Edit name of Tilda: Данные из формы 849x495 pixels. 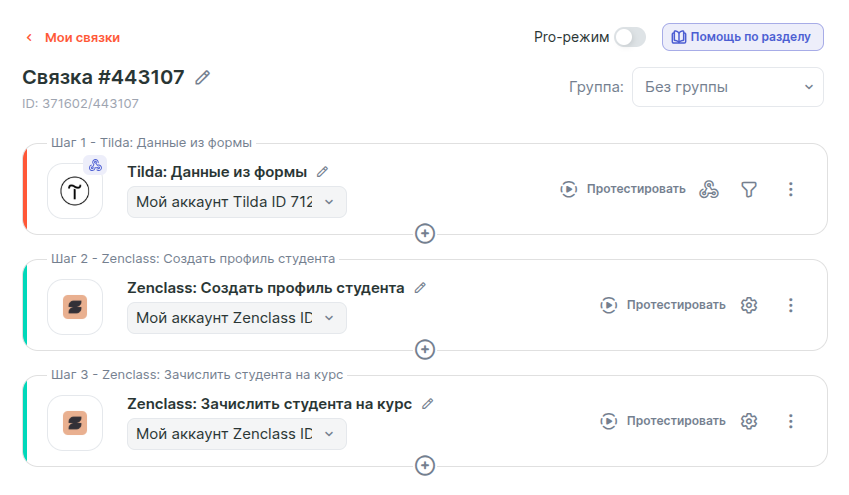coord(322,172)
